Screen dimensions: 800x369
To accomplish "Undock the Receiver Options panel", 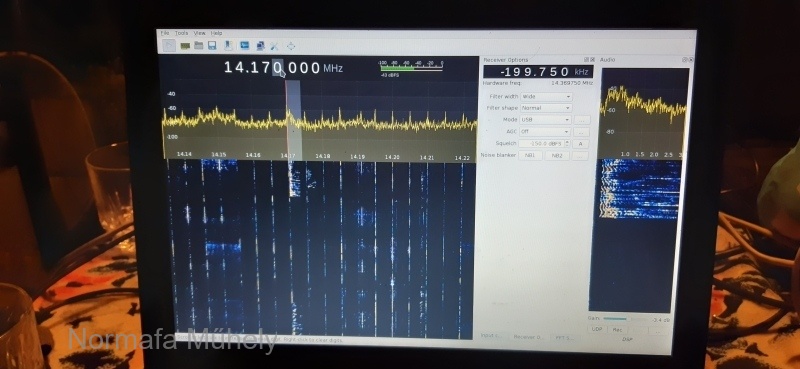I will [x=587, y=60].
